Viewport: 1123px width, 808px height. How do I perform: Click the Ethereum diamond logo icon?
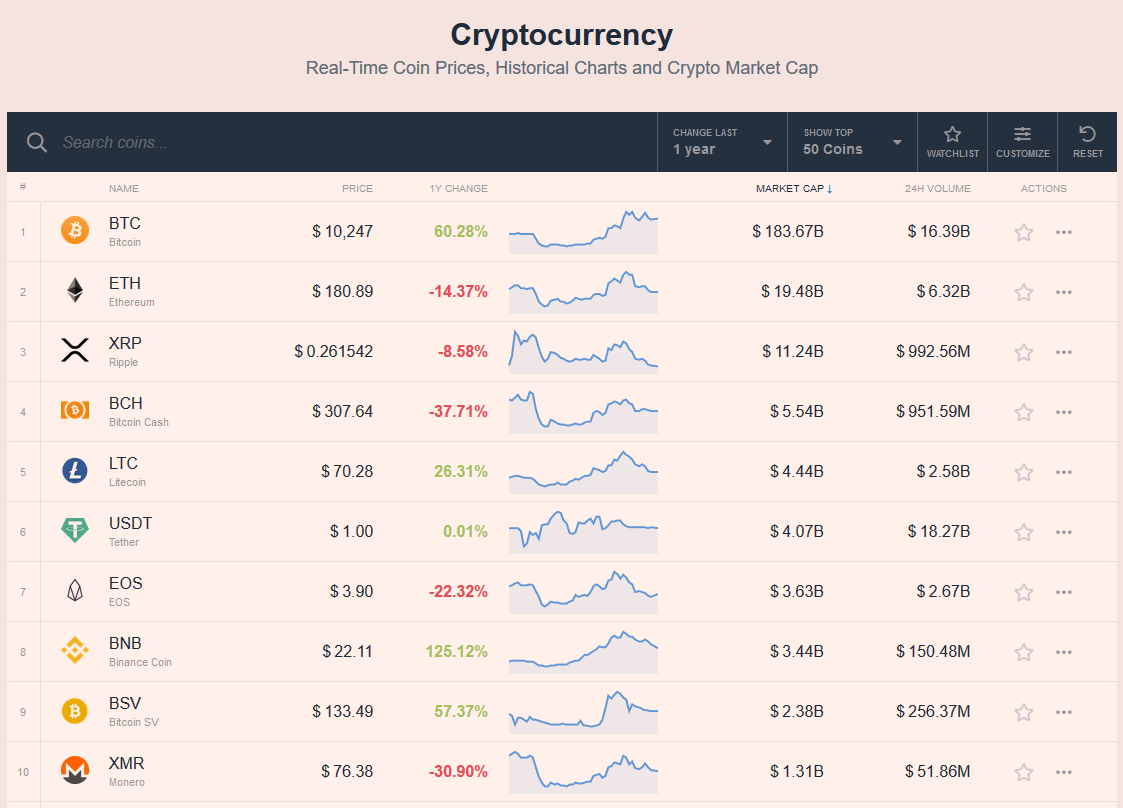tap(75, 291)
